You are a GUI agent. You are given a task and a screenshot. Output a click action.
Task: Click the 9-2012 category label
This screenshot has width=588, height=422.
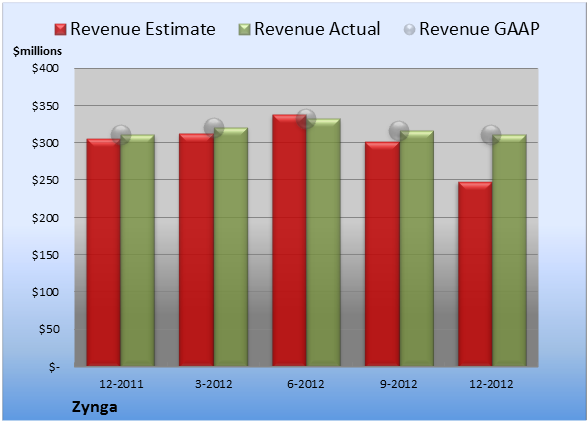[398, 384]
